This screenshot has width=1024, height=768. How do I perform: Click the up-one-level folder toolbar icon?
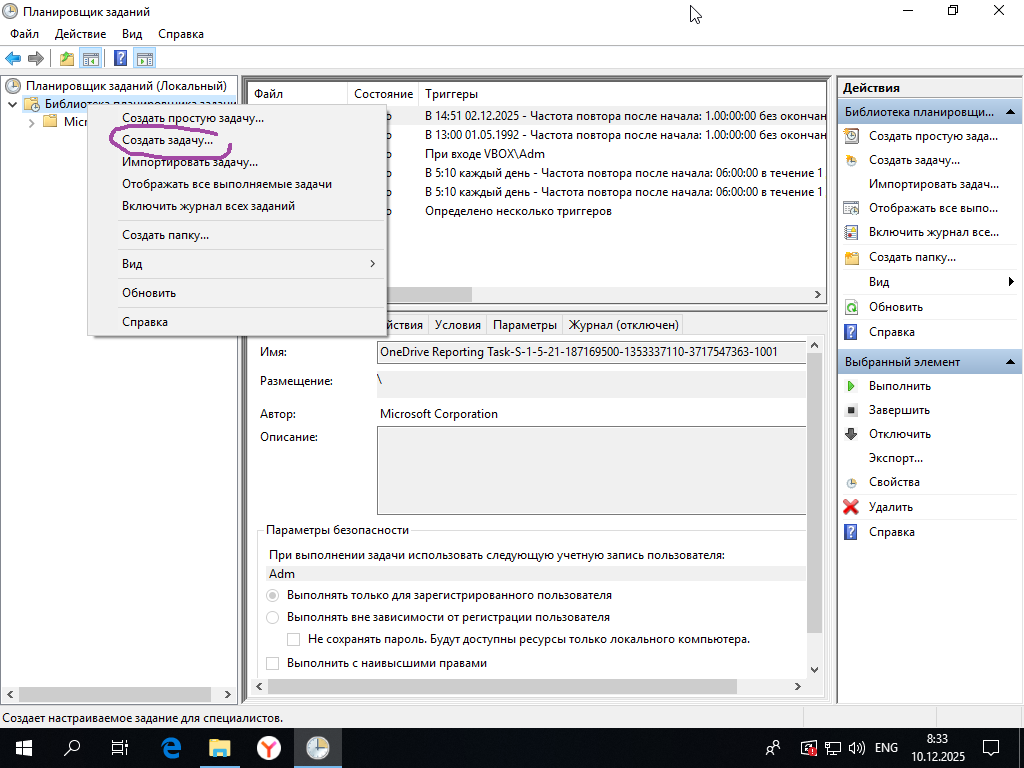tap(67, 58)
